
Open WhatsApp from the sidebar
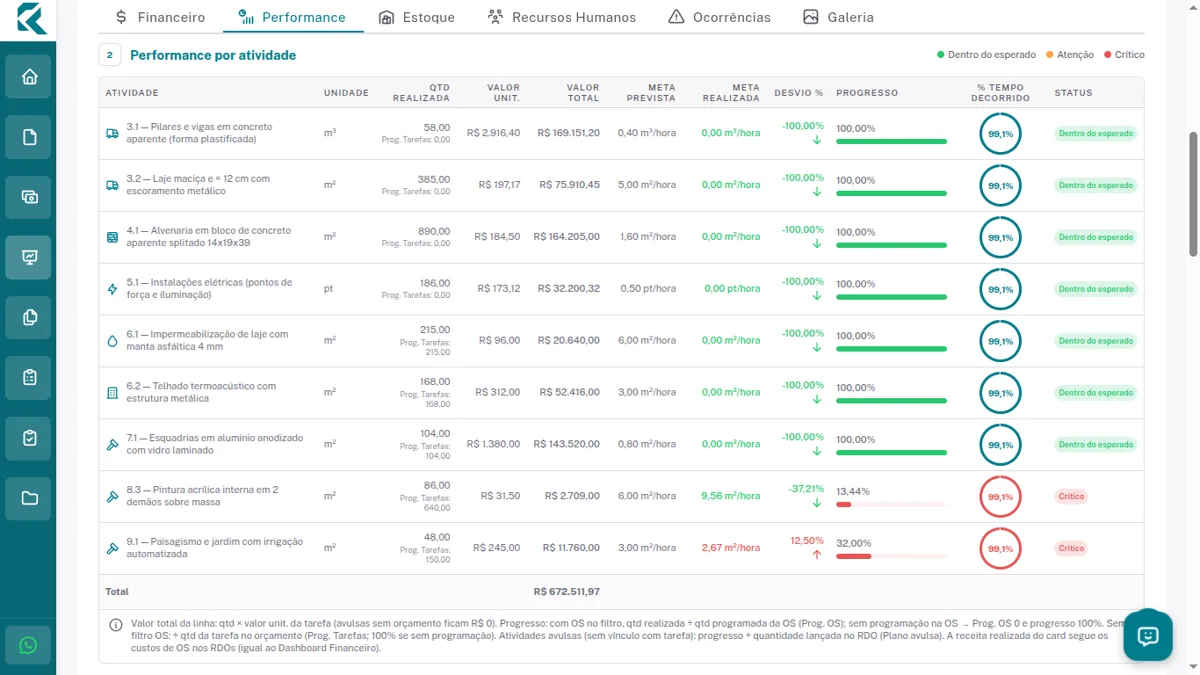tap(28, 645)
